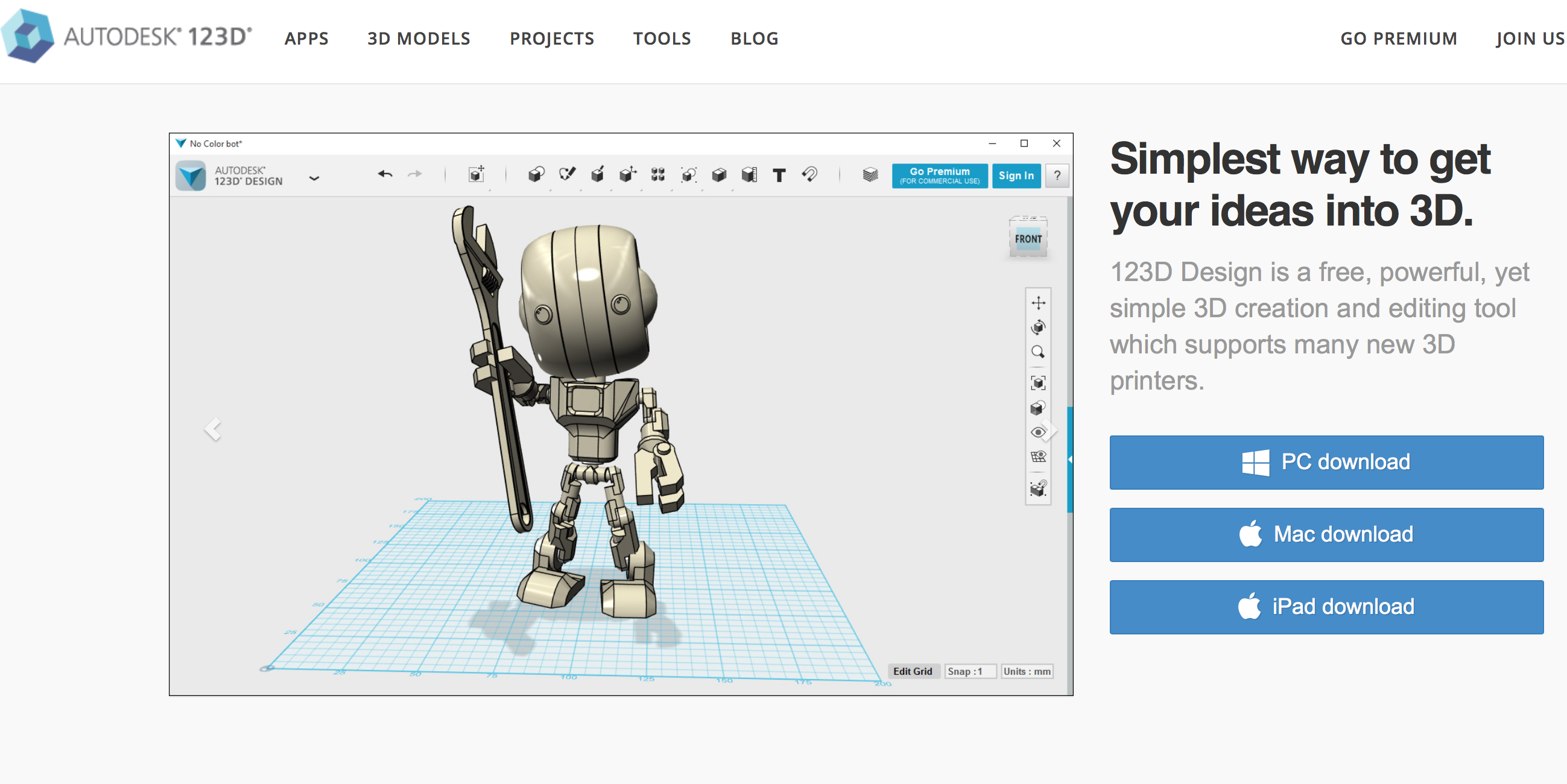Toggle the snap-while-moving icon in the navigation bar
This screenshot has width=1567, height=784.
1039,488
